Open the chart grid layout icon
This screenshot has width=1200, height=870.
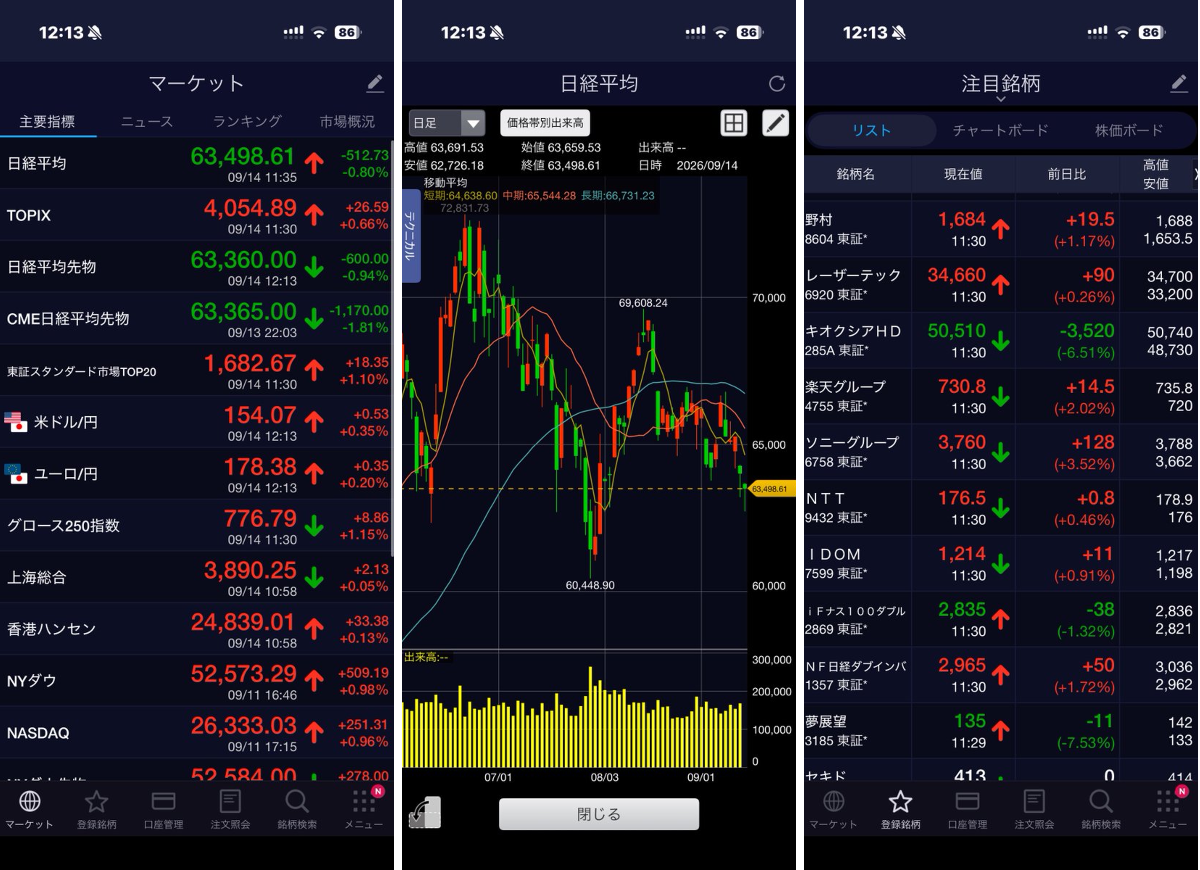[734, 123]
